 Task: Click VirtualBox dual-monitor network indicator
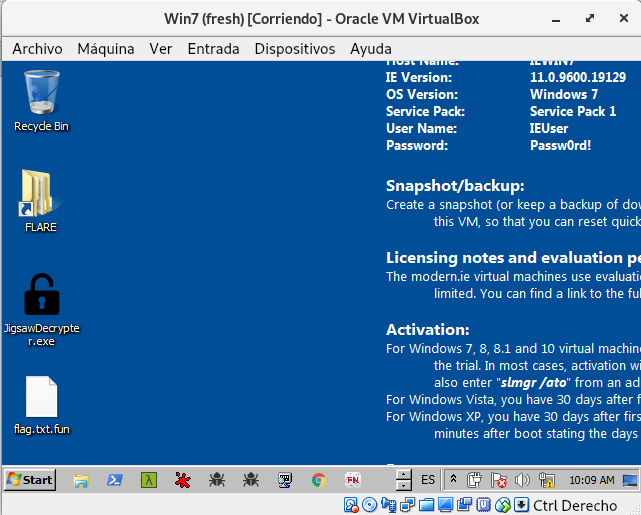point(407,506)
